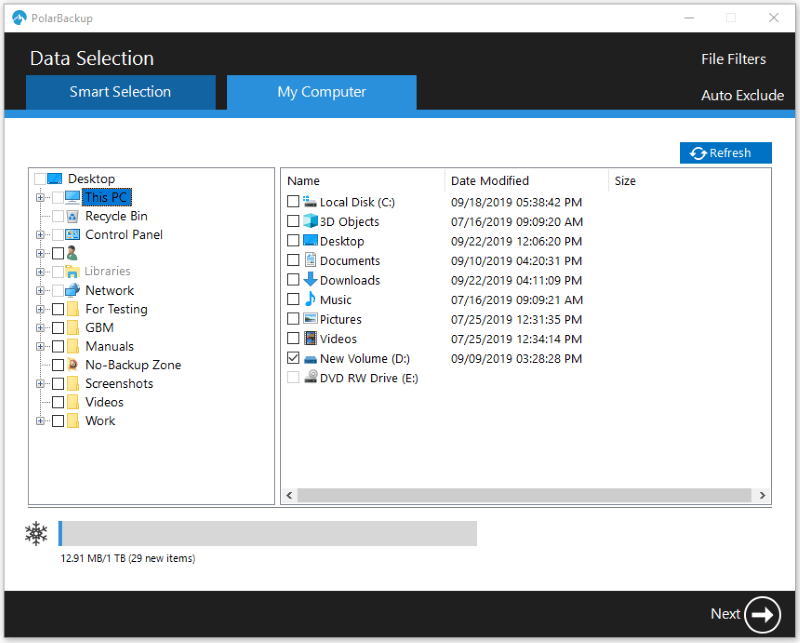Click the storage usage progress bar
800x643 pixels.
point(267,533)
